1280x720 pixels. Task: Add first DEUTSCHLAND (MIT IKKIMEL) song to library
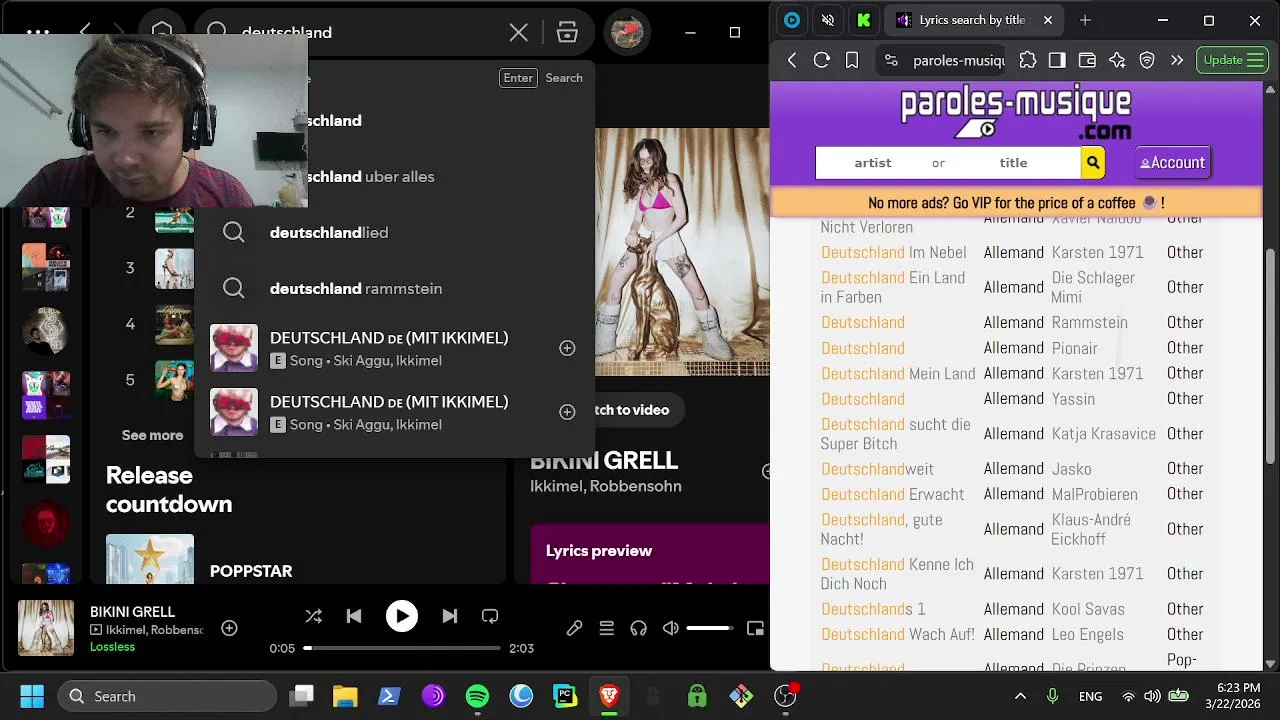(567, 348)
